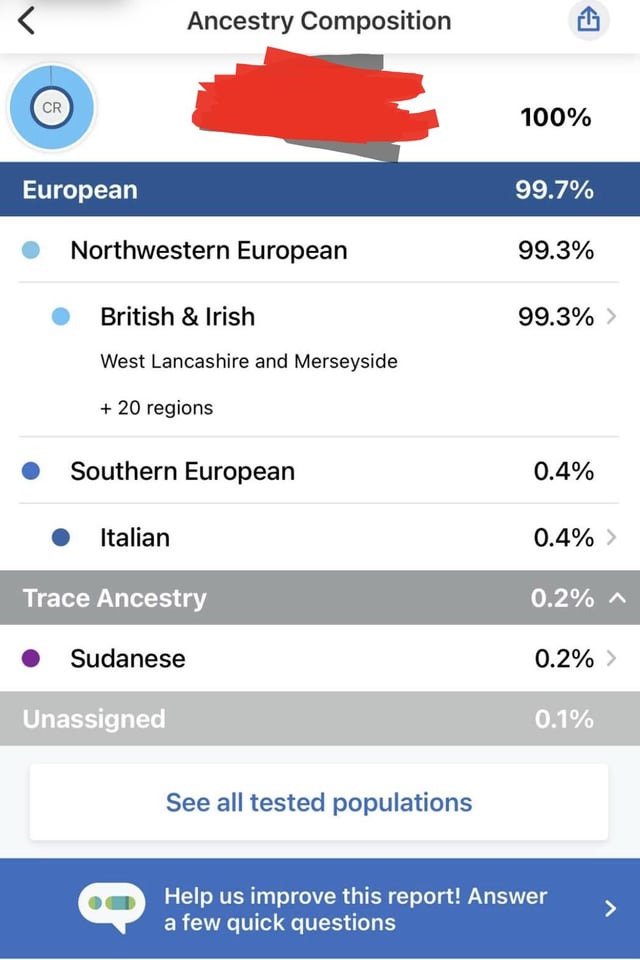Tap the Italian color dot
640x960 pixels.
click(60, 537)
